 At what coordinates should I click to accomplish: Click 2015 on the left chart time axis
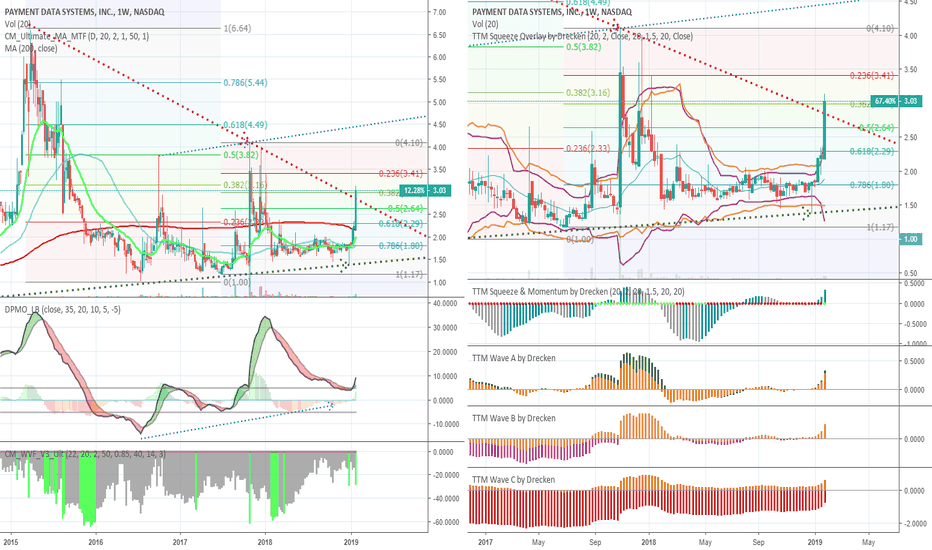[10, 542]
